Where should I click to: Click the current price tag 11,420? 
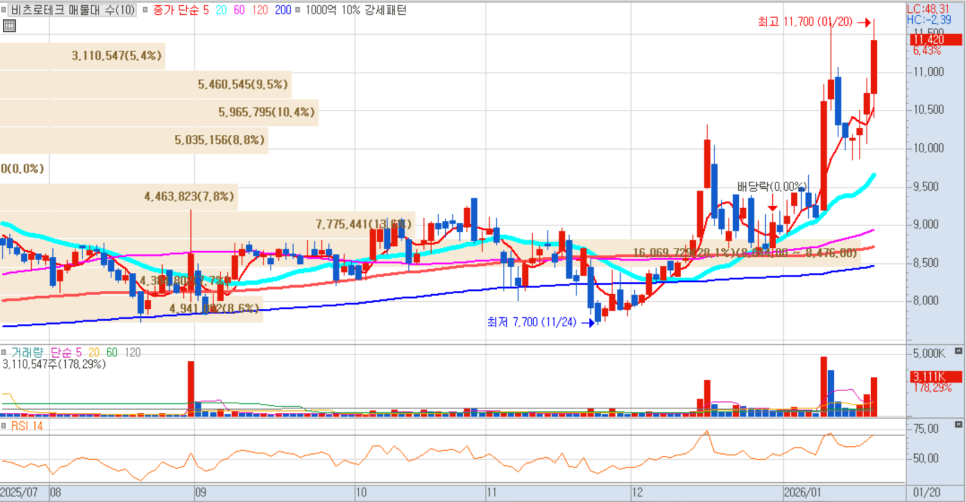click(x=935, y=40)
